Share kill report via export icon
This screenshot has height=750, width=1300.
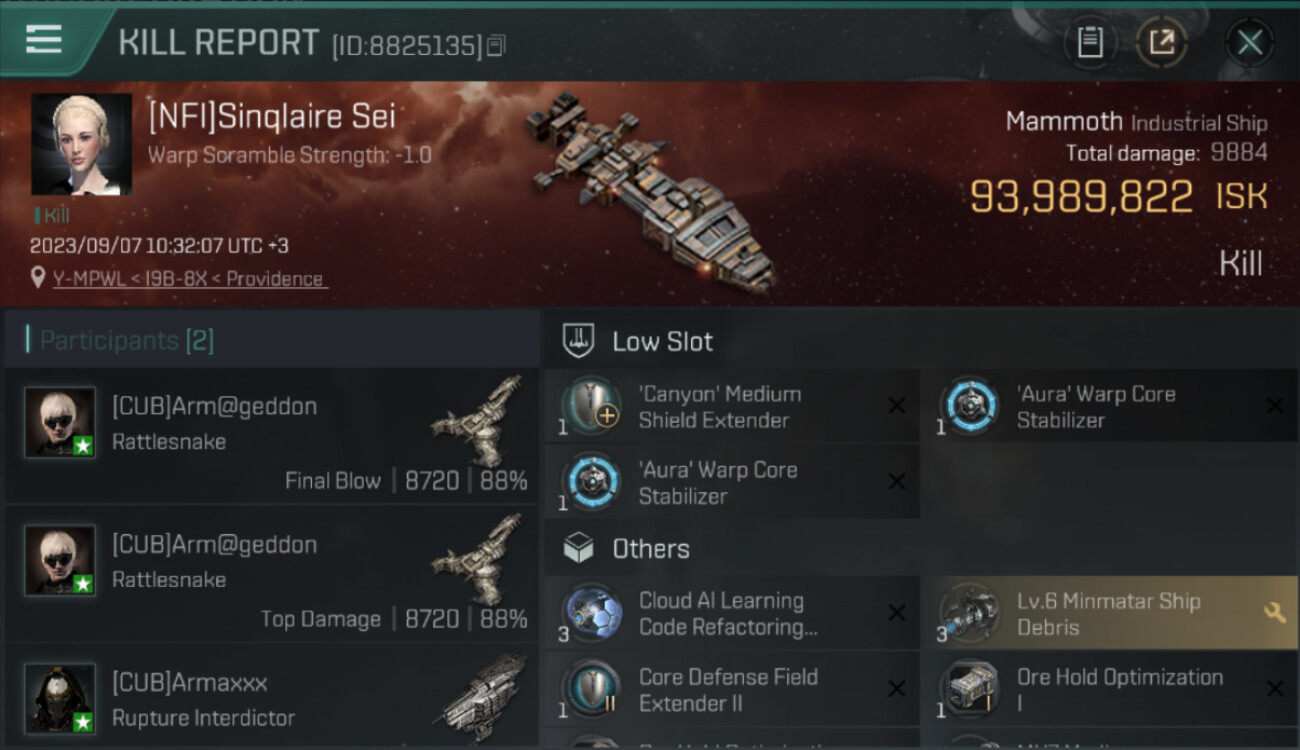[x=1161, y=42]
